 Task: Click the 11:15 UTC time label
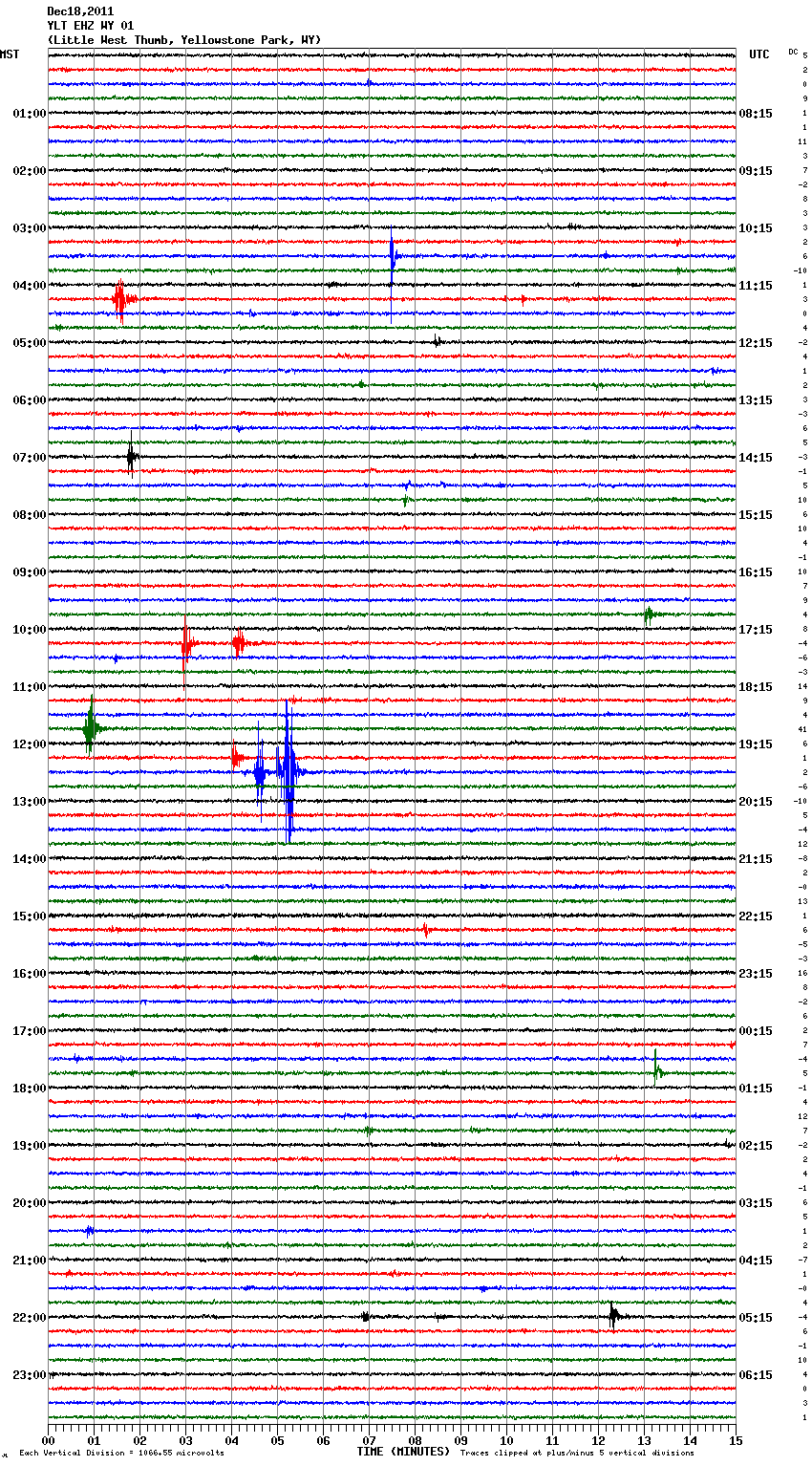click(x=756, y=286)
